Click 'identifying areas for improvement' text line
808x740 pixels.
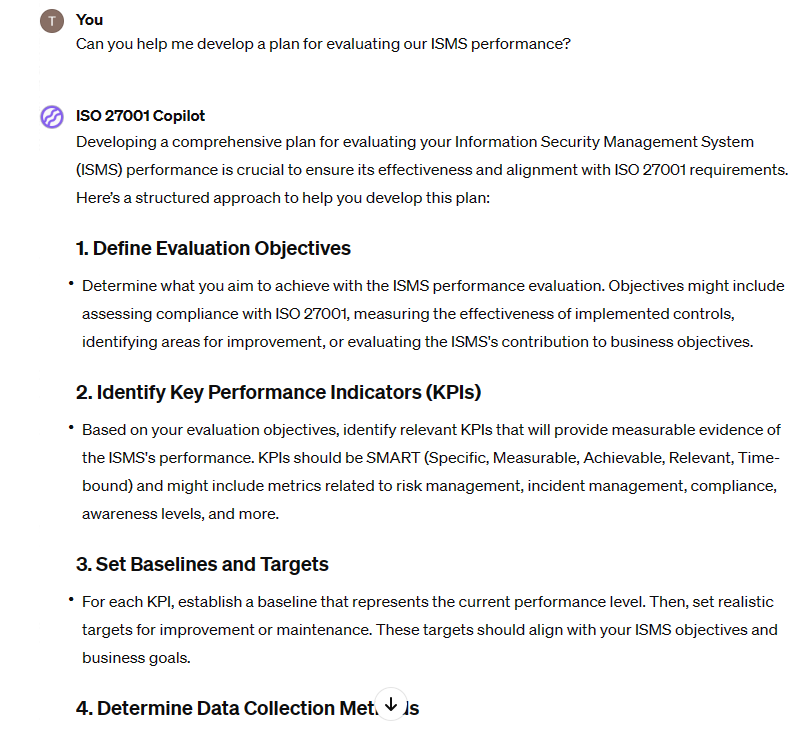[203, 342]
